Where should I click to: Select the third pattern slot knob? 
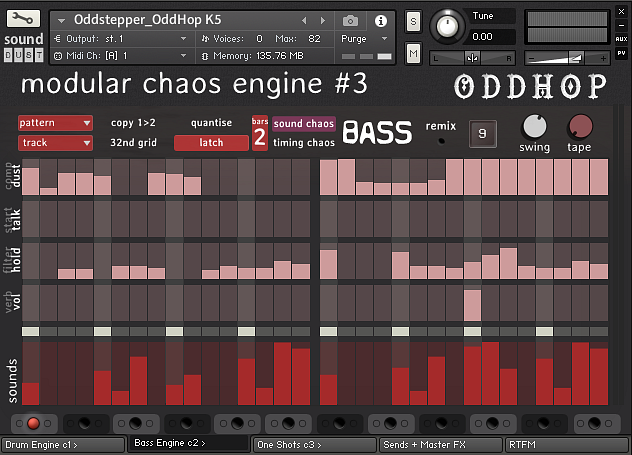(135, 423)
